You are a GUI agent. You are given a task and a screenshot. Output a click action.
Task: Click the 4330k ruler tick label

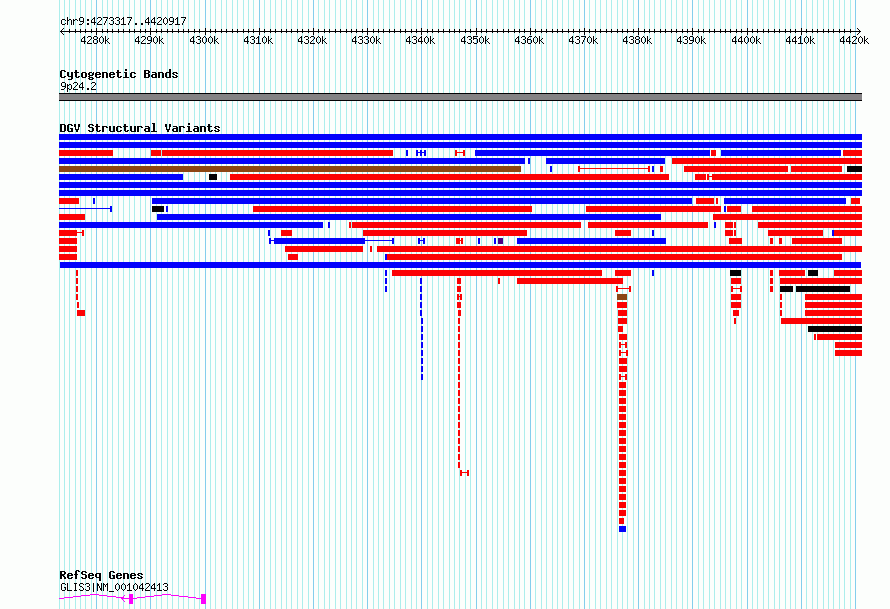pos(366,40)
